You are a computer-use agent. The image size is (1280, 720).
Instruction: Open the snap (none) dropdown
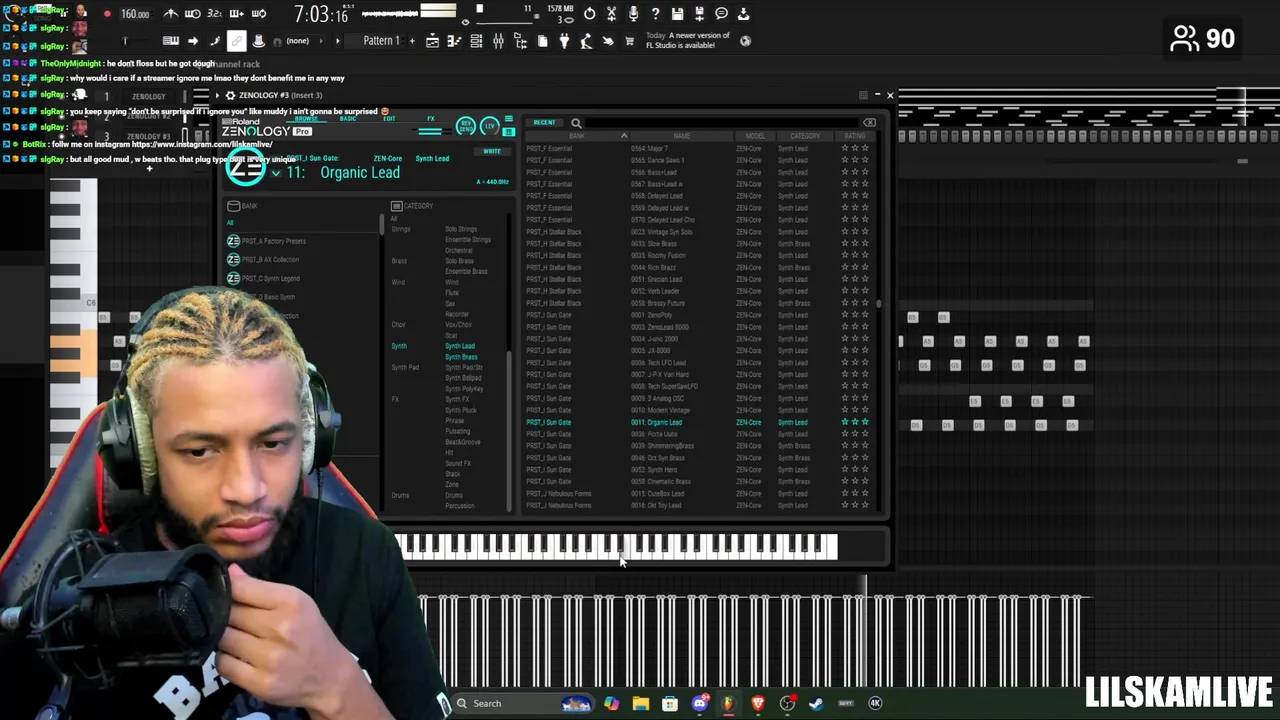click(304, 41)
